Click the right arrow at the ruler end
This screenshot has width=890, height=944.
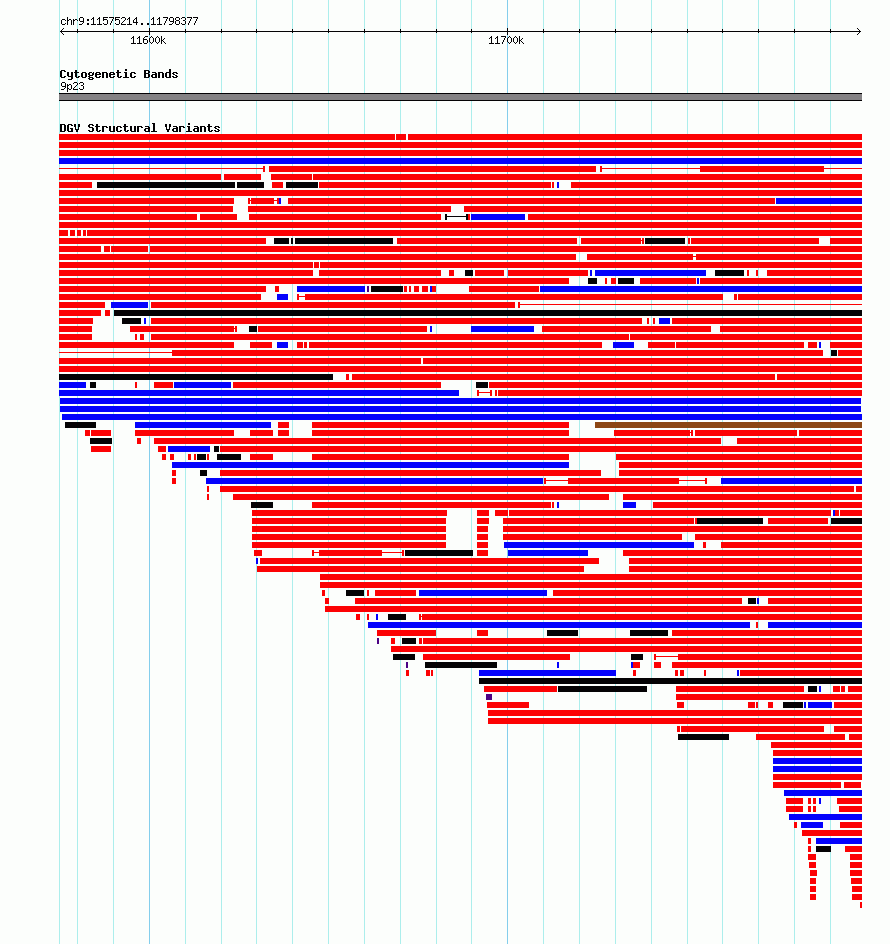[859, 31]
